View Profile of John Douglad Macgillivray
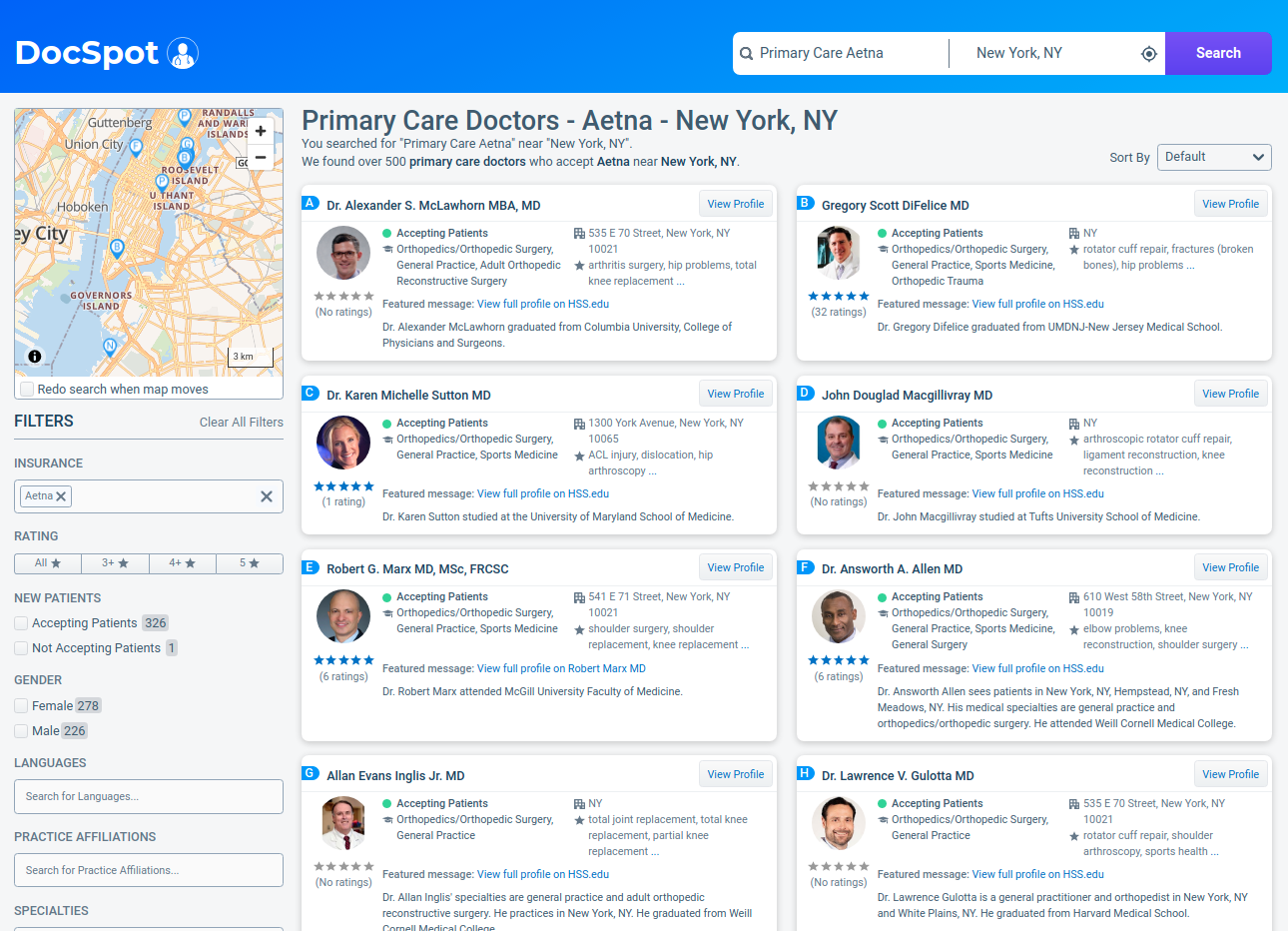The width and height of the screenshot is (1288, 931). click(1231, 394)
